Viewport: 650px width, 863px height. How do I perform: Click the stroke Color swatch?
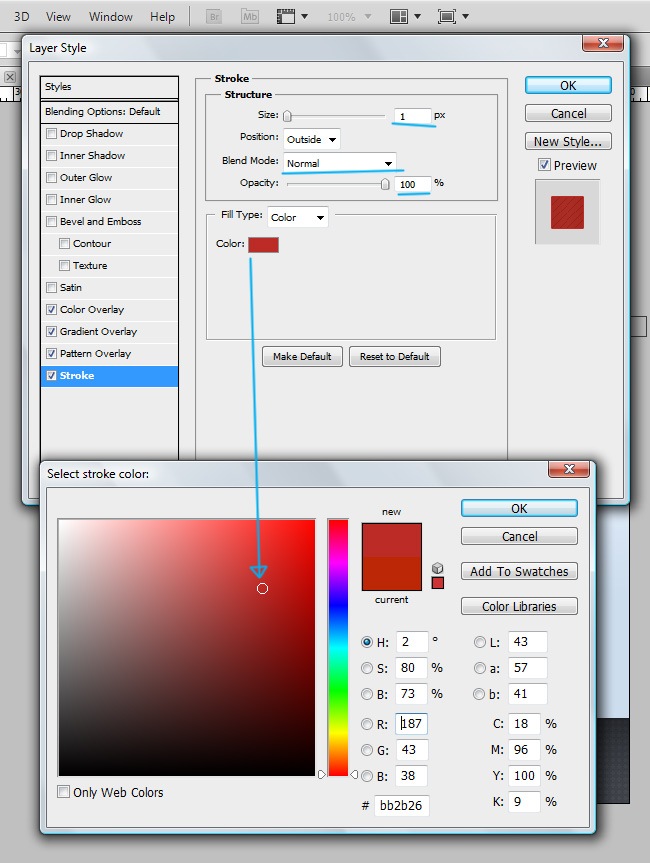263,244
